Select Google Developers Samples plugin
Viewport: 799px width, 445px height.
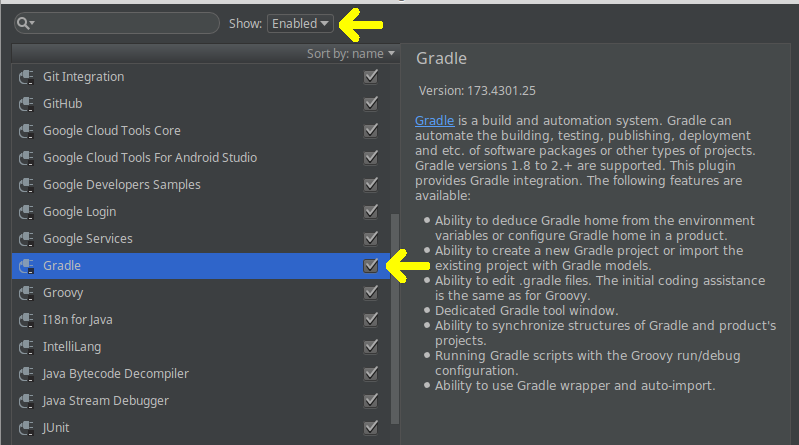201,185
